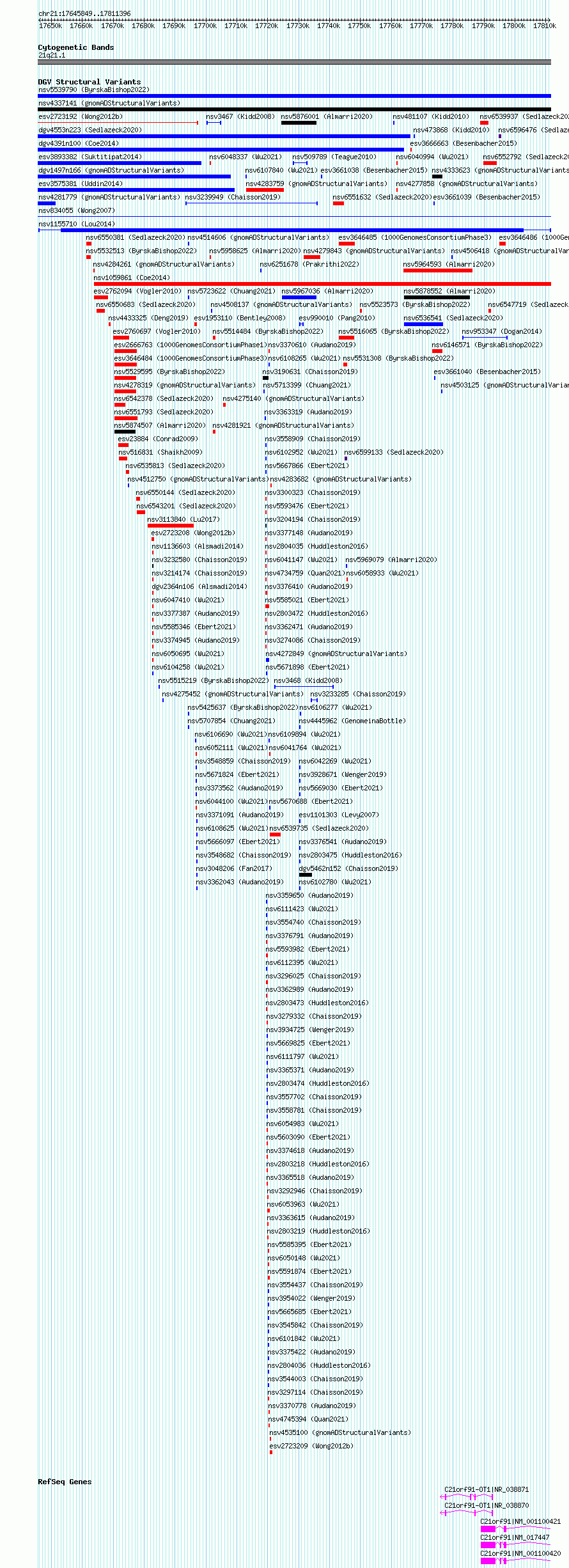Image resolution: width=569 pixels, height=1568 pixels.
Task: Click nsv4445962 (GenomeinaBottle) label
Action: click(352, 721)
